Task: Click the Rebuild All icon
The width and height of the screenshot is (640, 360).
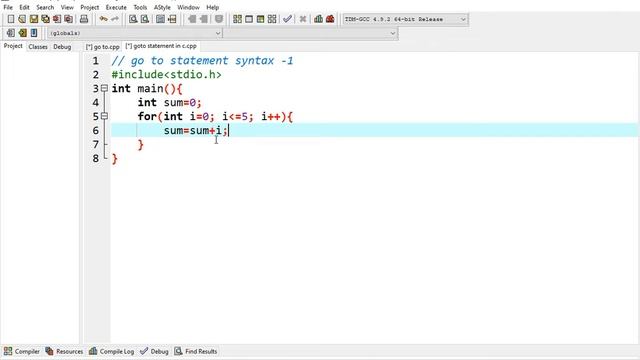Action: pyautogui.click(x=272, y=19)
